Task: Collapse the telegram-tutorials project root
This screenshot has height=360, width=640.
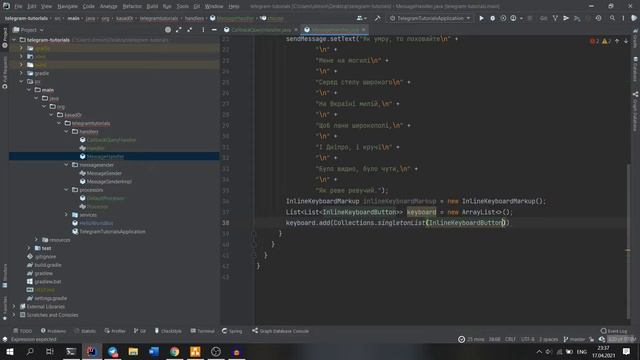Action: point(14,40)
